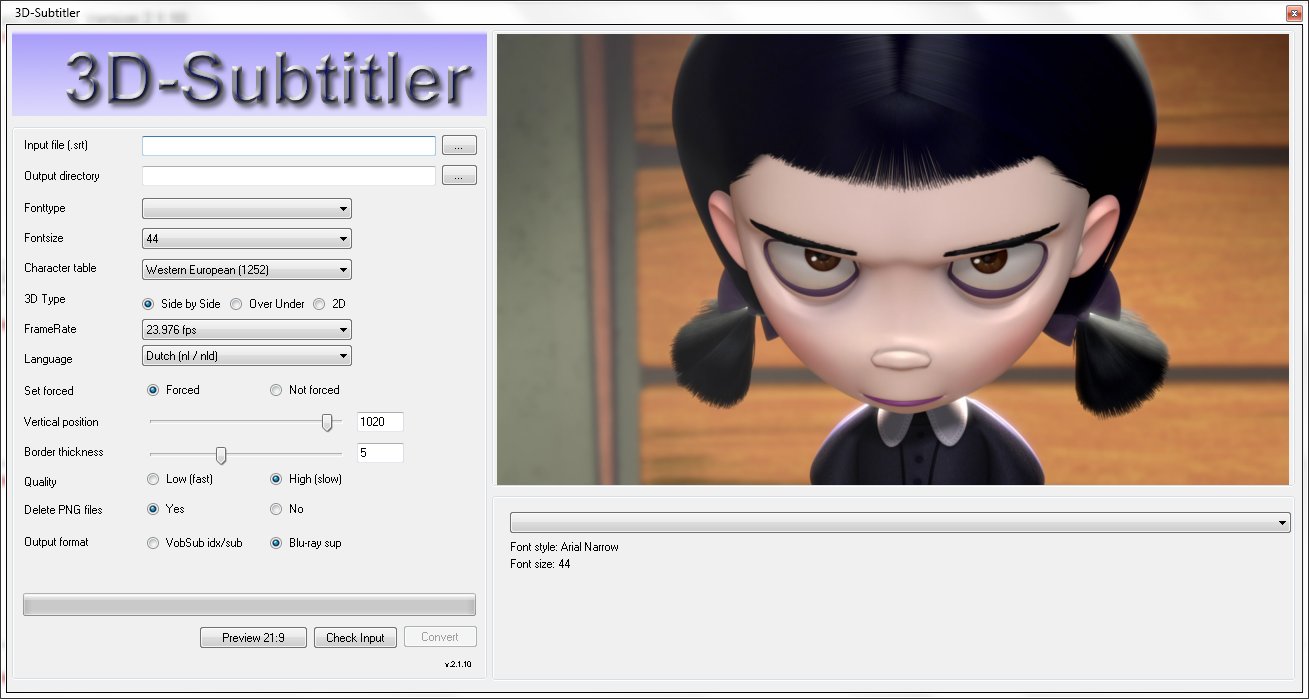Open the Fontsize dropdown showing 44

247,239
